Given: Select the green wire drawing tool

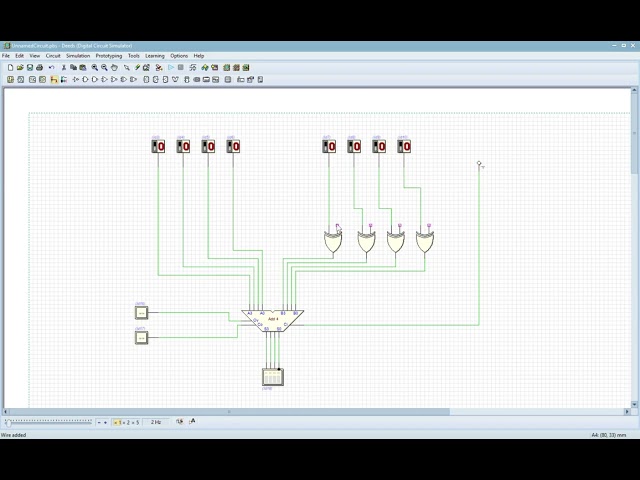Looking at the screenshot, I should 138,67.
